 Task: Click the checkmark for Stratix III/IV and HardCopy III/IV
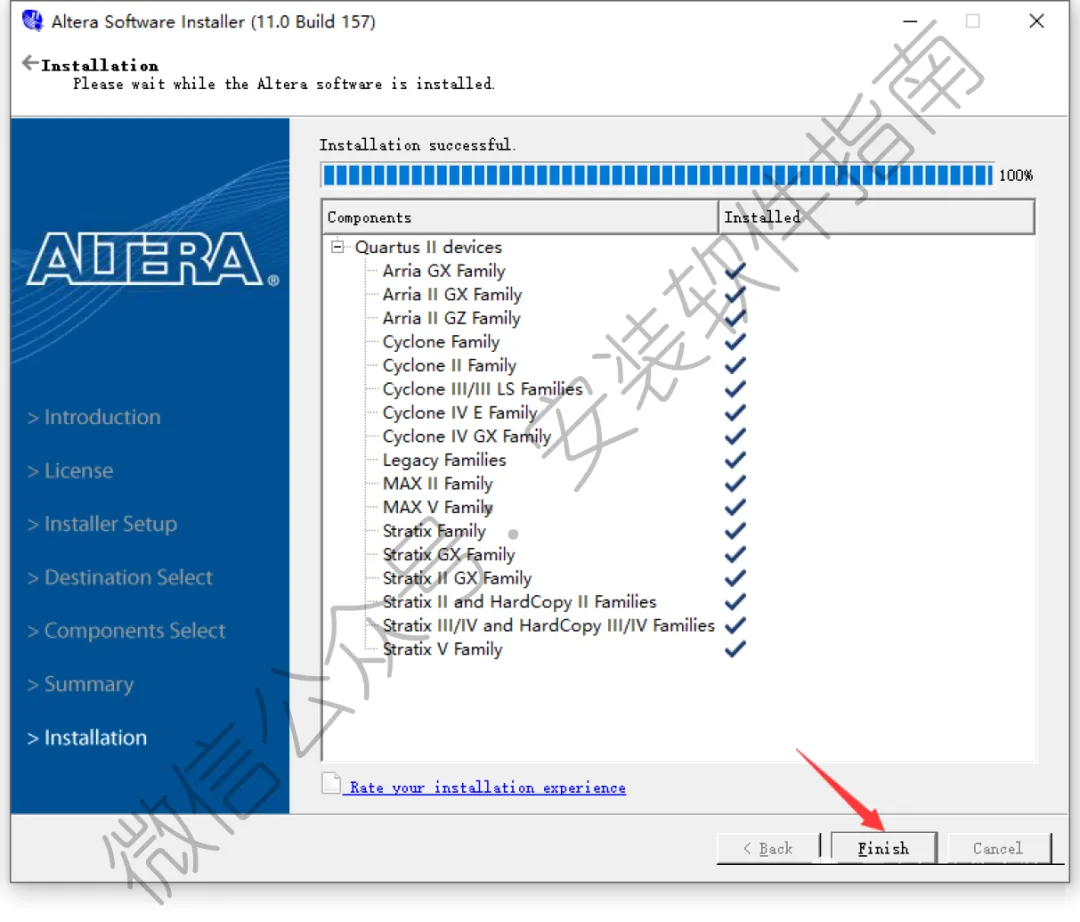pos(736,625)
